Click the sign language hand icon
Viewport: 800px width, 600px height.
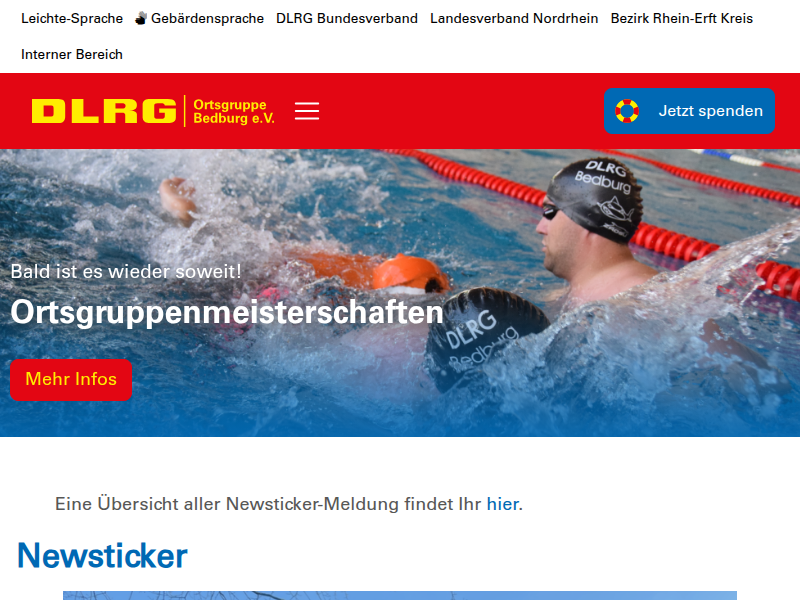point(141,18)
